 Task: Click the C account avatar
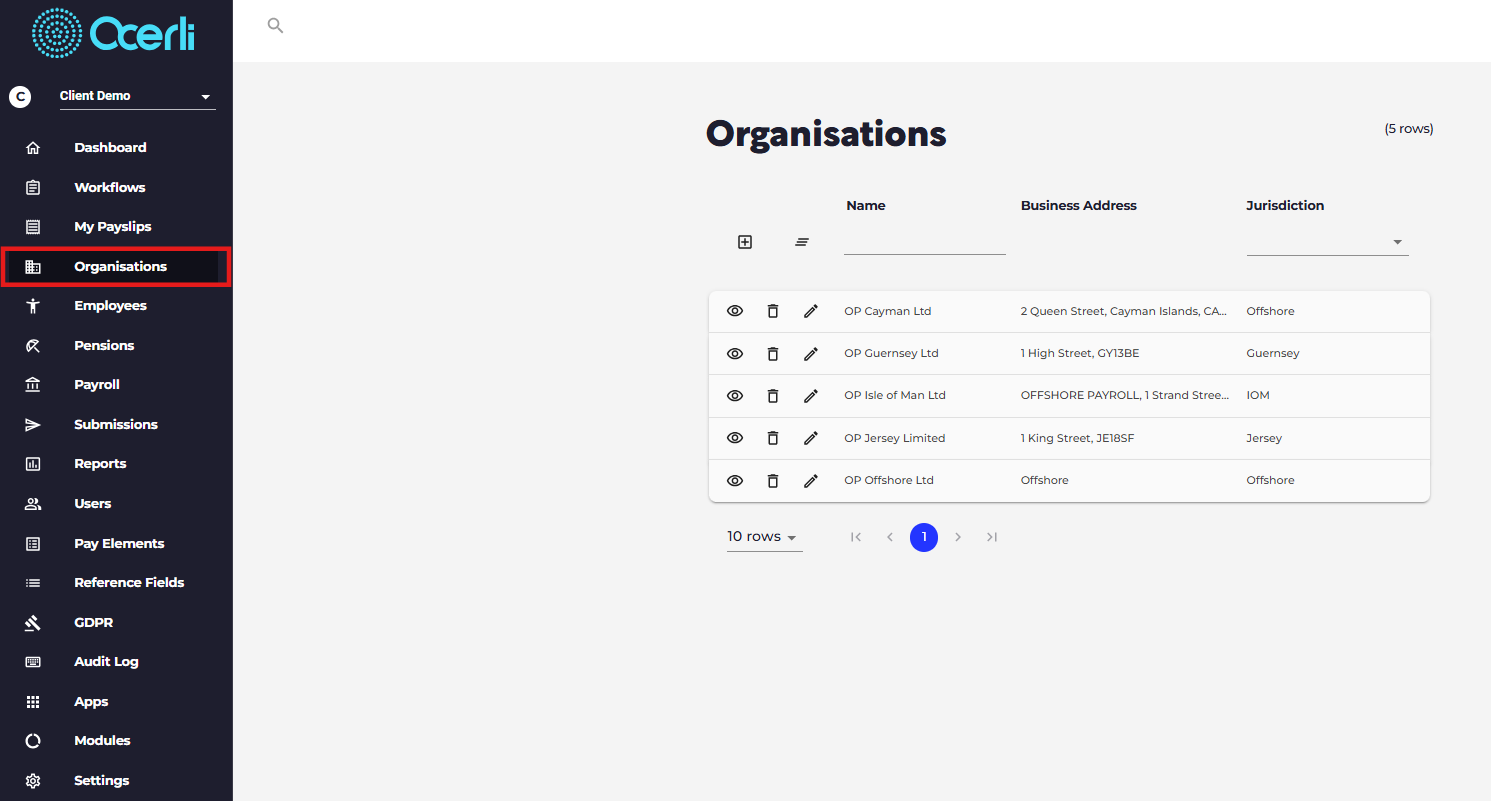pyautogui.click(x=20, y=97)
